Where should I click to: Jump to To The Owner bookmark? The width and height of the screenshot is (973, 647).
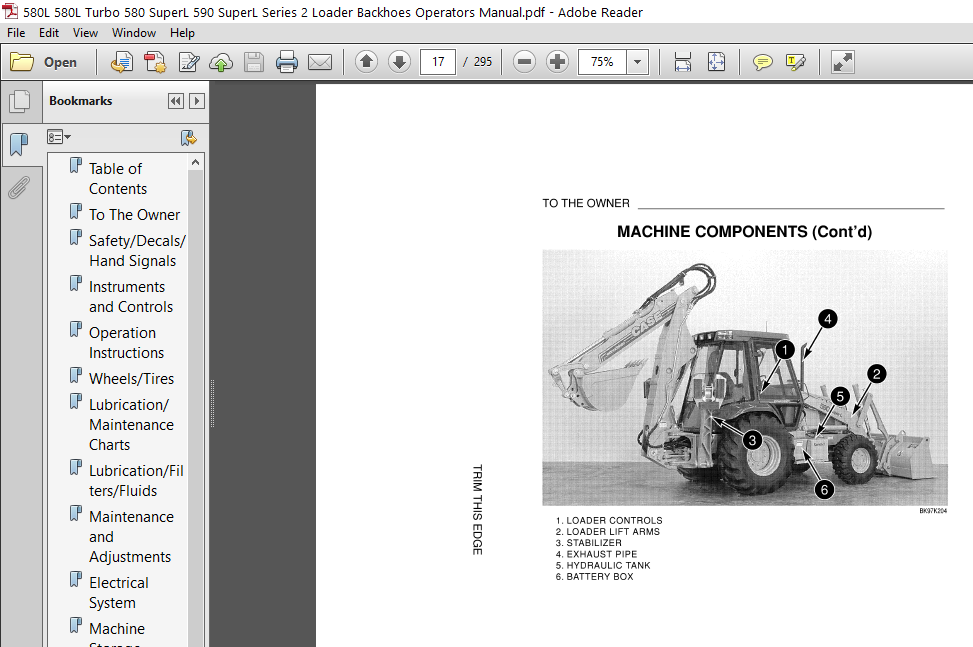(135, 215)
